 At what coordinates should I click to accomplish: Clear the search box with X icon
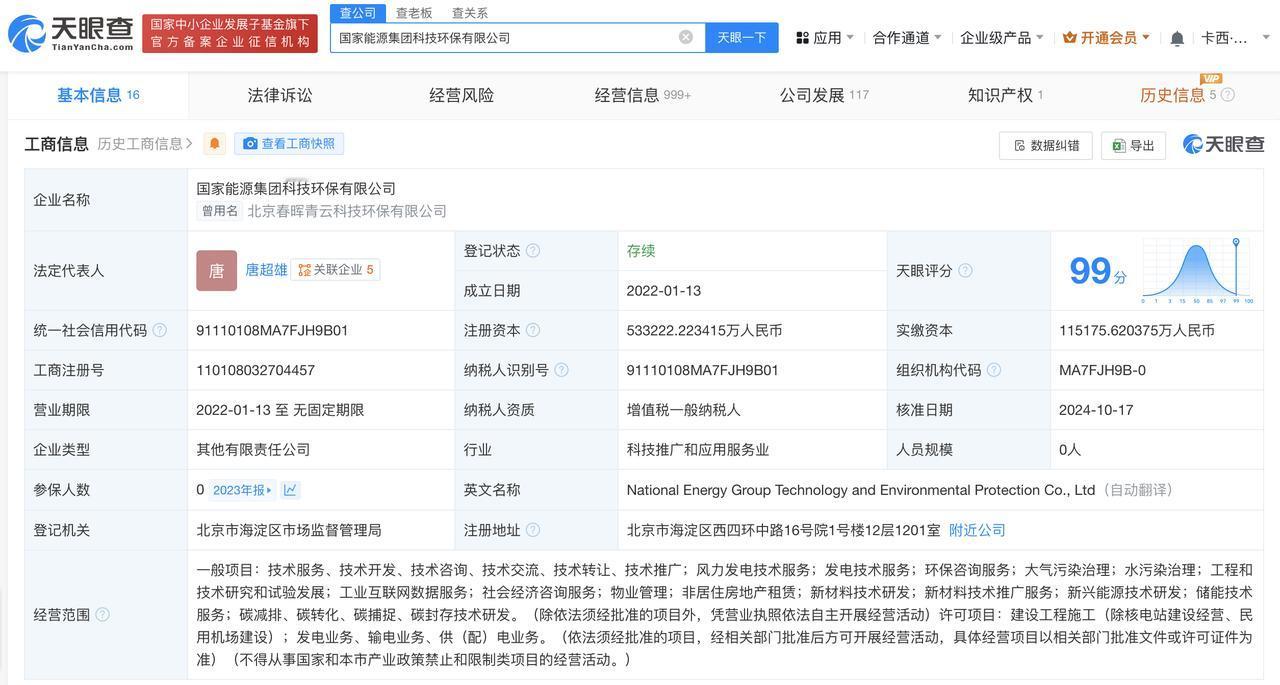[686, 37]
